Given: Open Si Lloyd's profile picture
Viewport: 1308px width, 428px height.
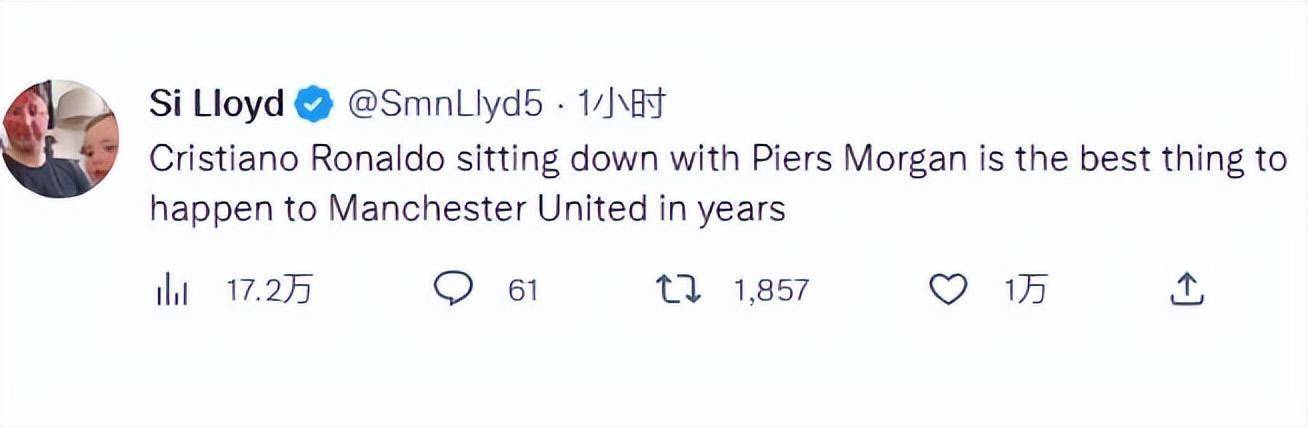Looking at the screenshot, I should coord(59,139).
